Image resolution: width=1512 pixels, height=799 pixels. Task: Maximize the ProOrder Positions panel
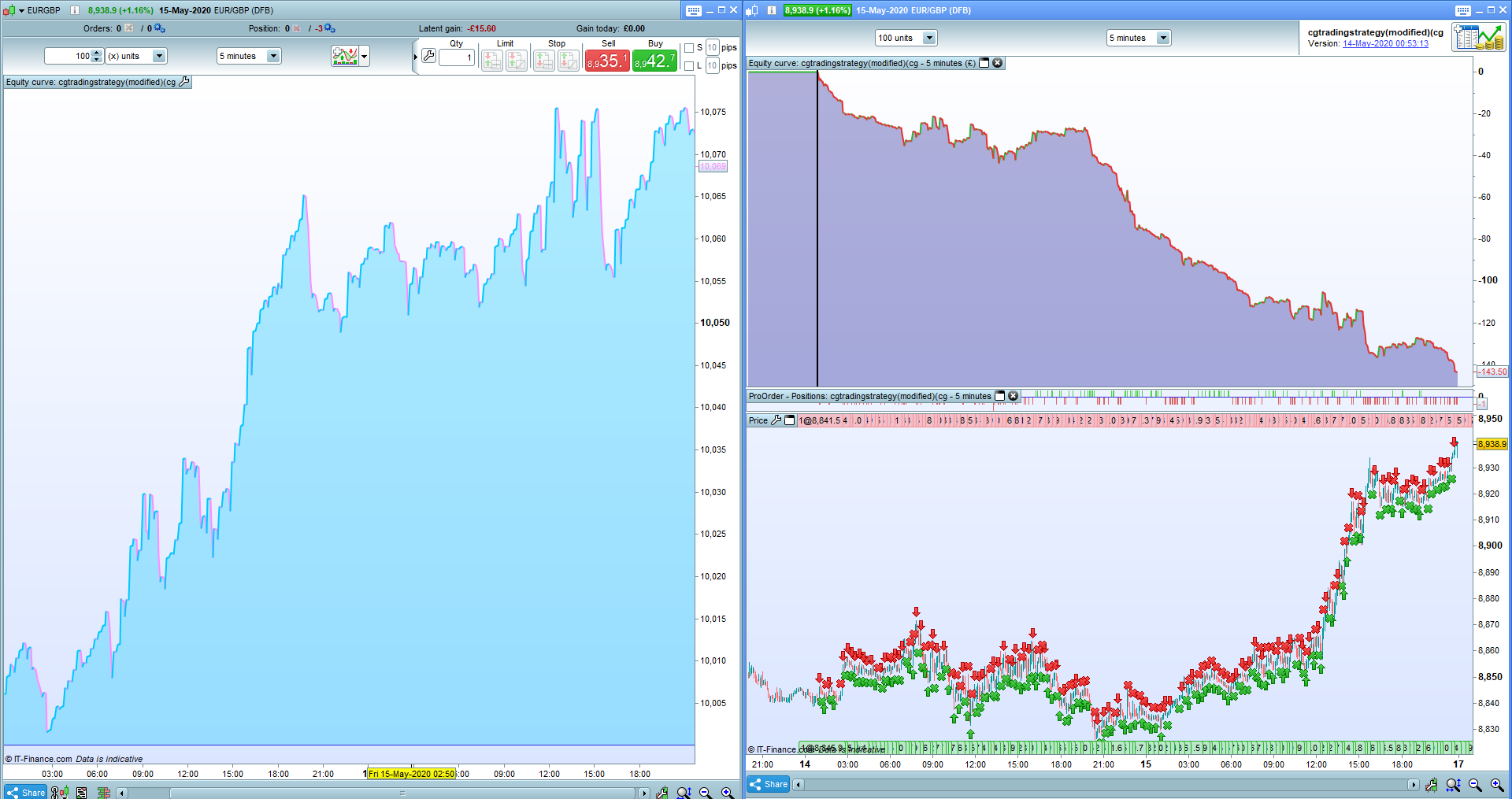[x=1000, y=396]
